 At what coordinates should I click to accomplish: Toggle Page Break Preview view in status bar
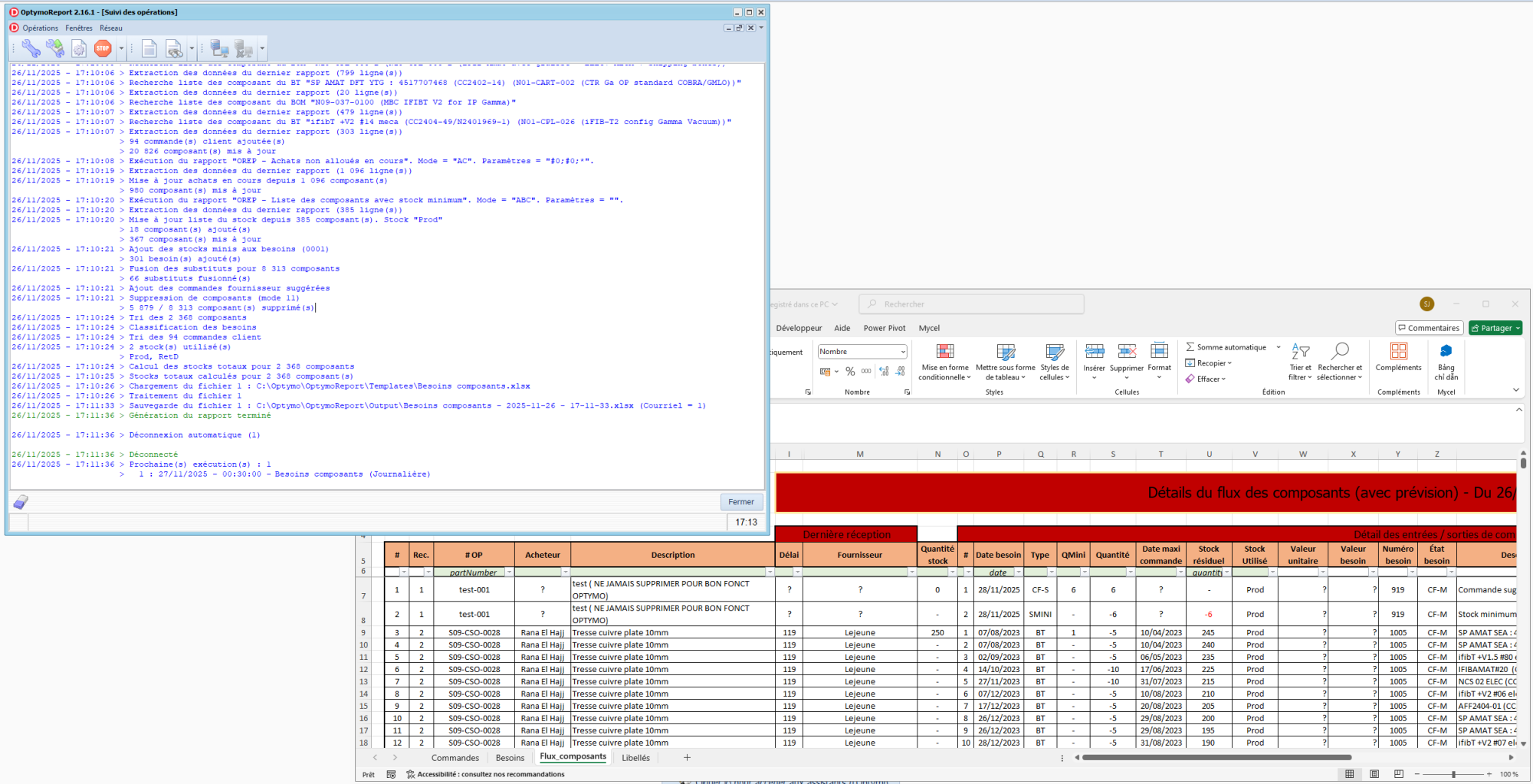coord(1399,774)
